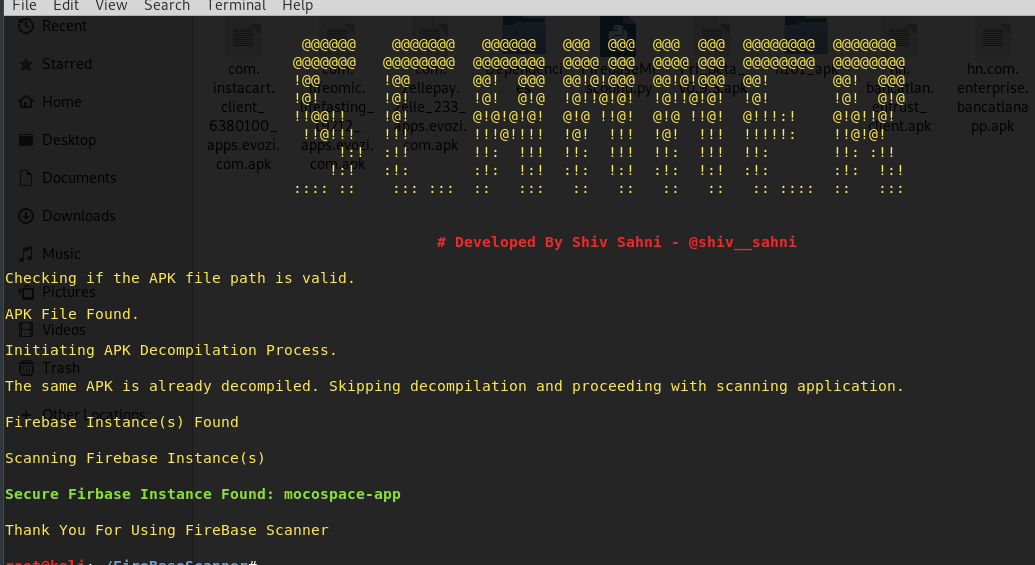The height and width of the screenshot is (565, 1035).
Task: Open the Terminal menu
Action: coord(236,6)
